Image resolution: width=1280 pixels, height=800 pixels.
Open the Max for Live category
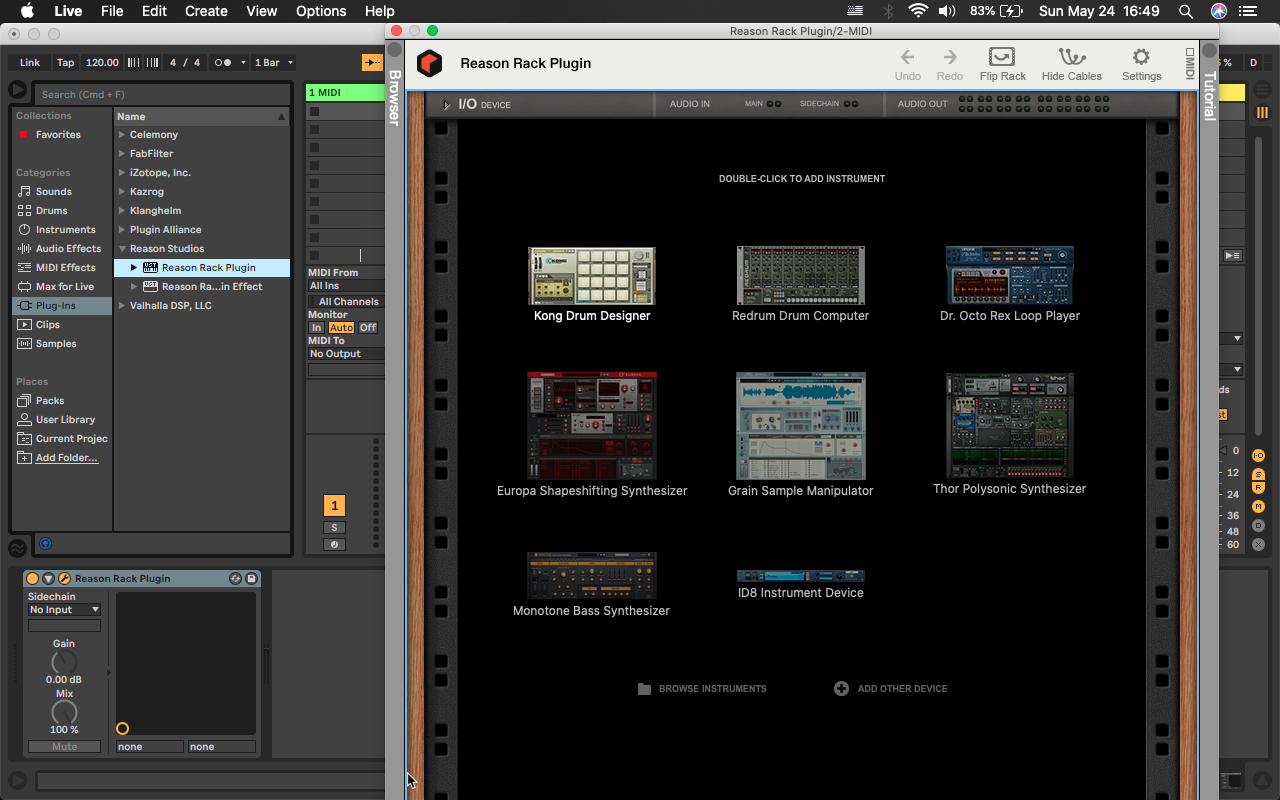[65, 287]
